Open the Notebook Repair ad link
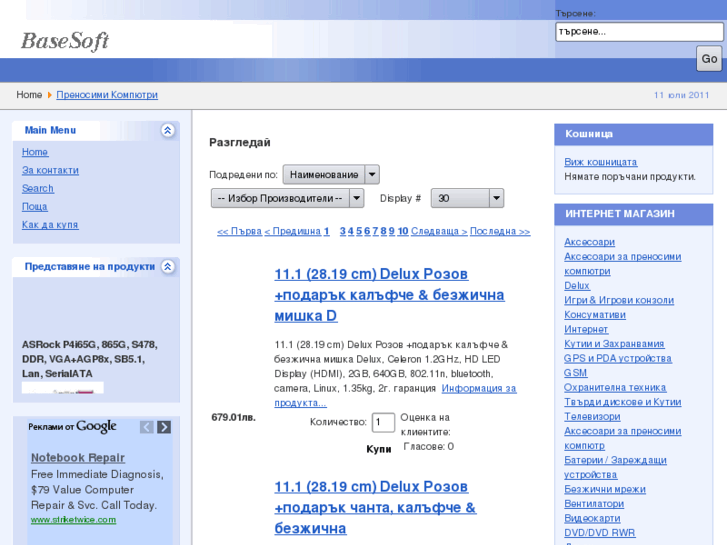The width and height of the screenshot is (727, 545). point(77,458)
